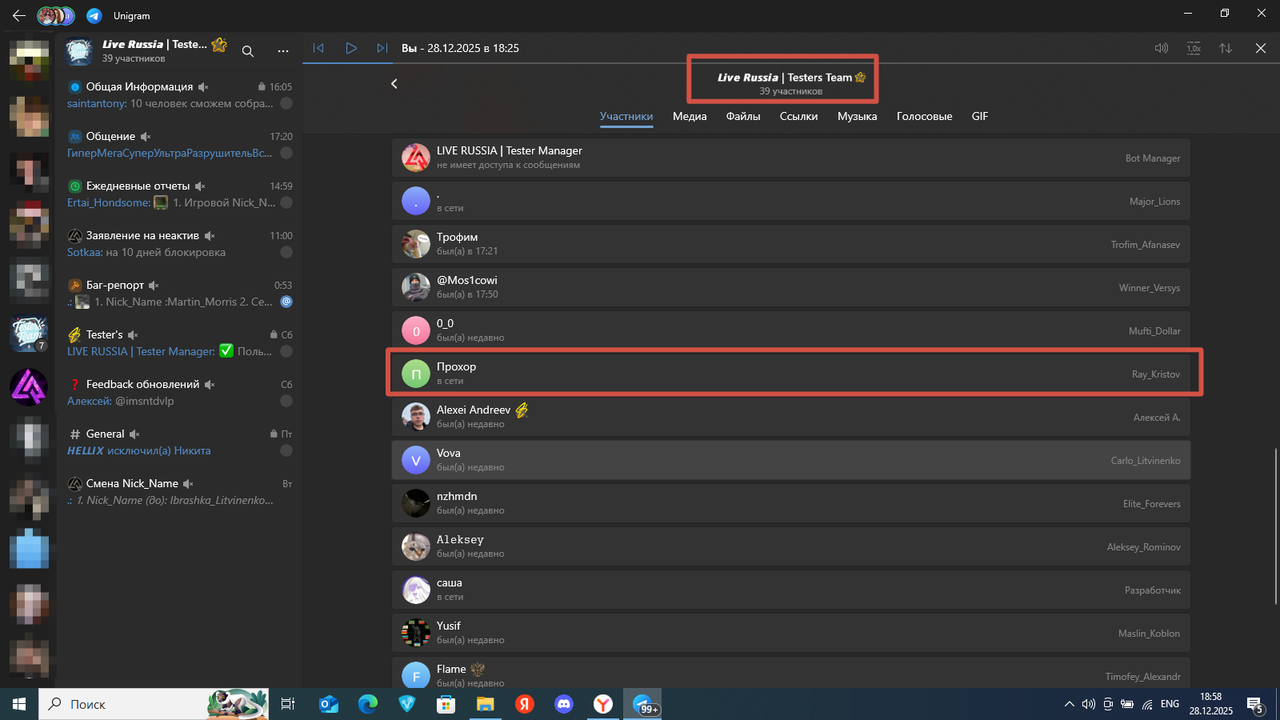Image resolution: width=1280 pixels, height=720 pixels.
Task: Play the voice message
Action: pyautogui.click(x=351, y=48)
